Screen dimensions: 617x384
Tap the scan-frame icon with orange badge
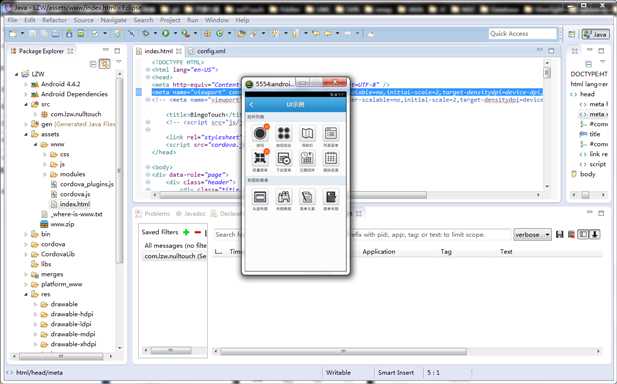pos(260,158)
